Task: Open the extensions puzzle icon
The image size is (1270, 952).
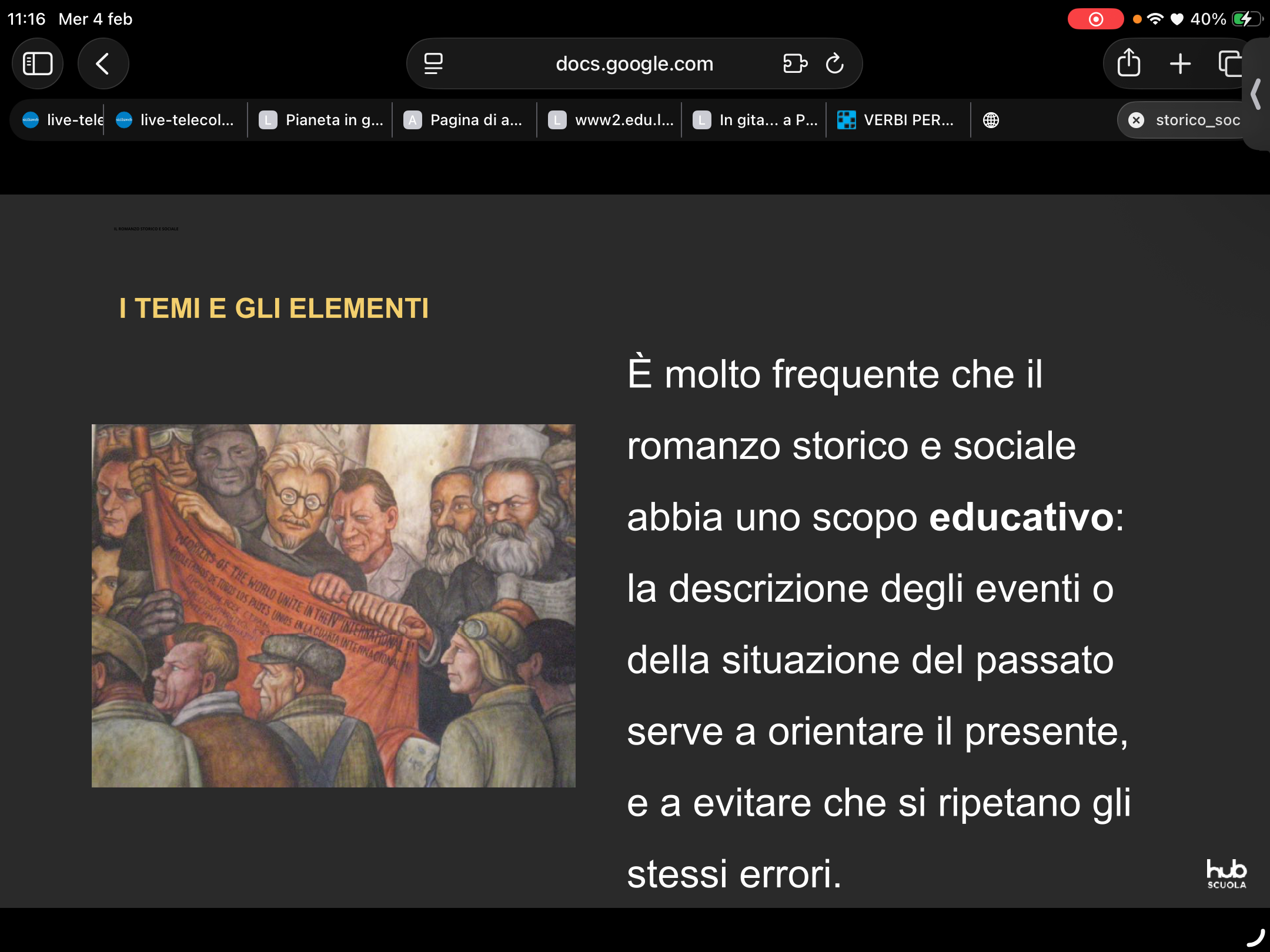Action: coord(795,63)
